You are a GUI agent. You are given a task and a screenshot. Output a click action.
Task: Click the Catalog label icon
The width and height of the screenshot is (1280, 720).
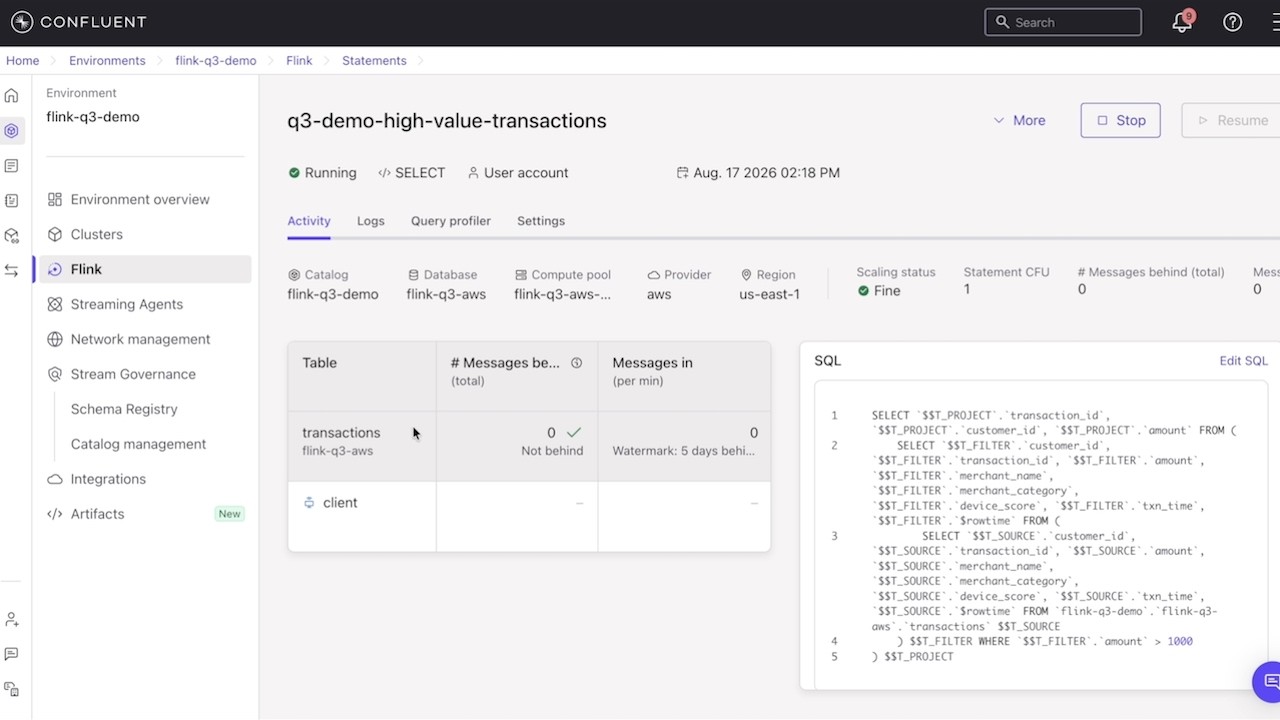(294, 275)
